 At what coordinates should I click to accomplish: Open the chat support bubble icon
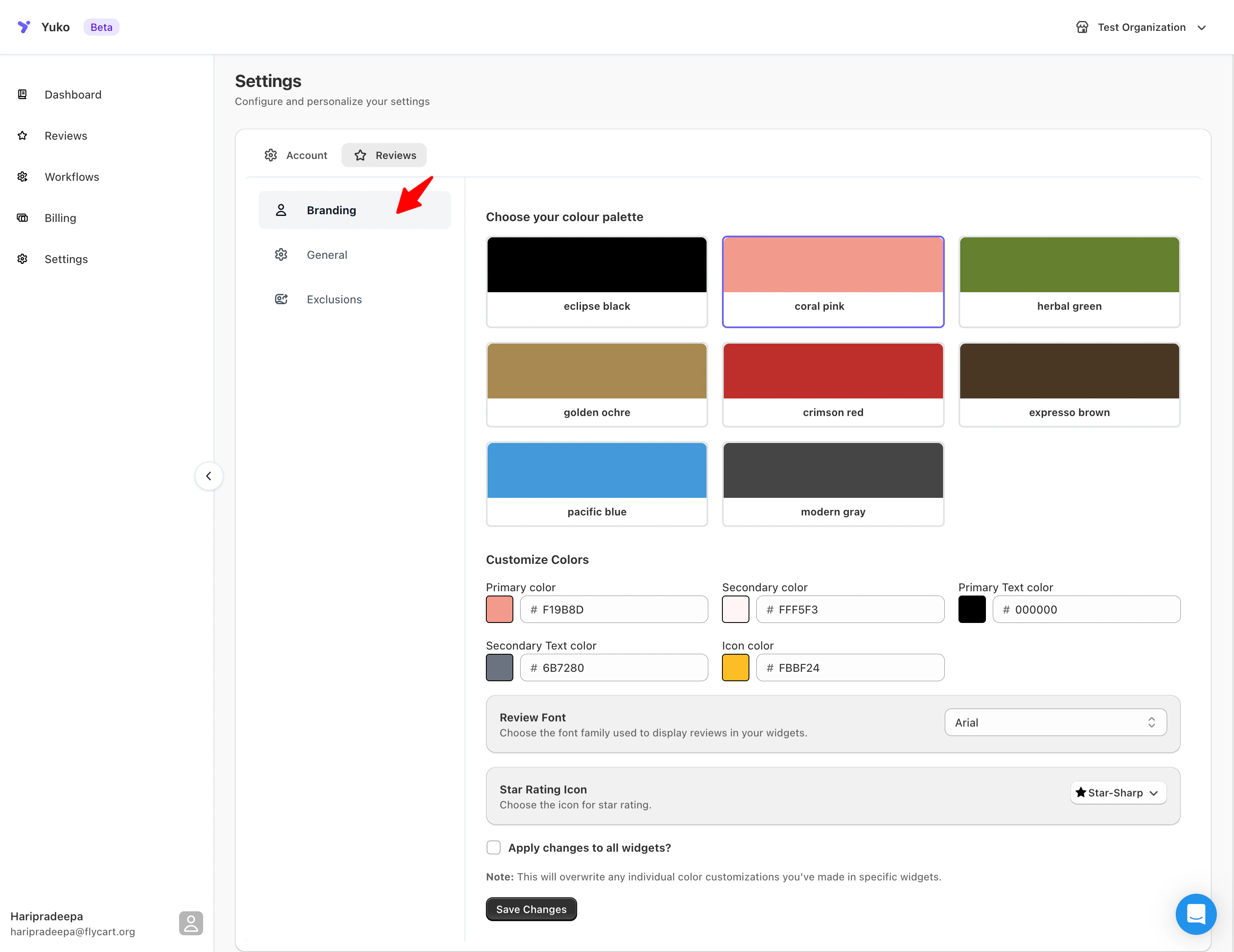point(1195,913)
